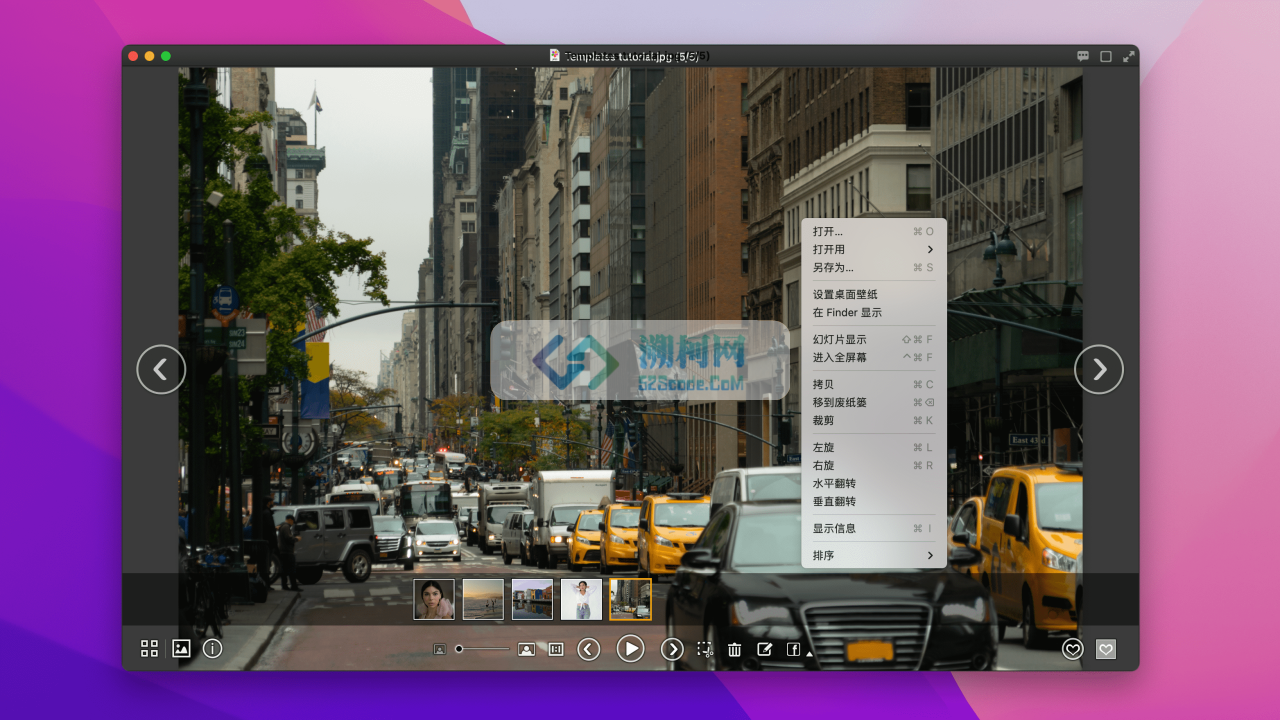Click the square window mode icon
This screenshot has width=1280, height=720.
click(1106, 56)
